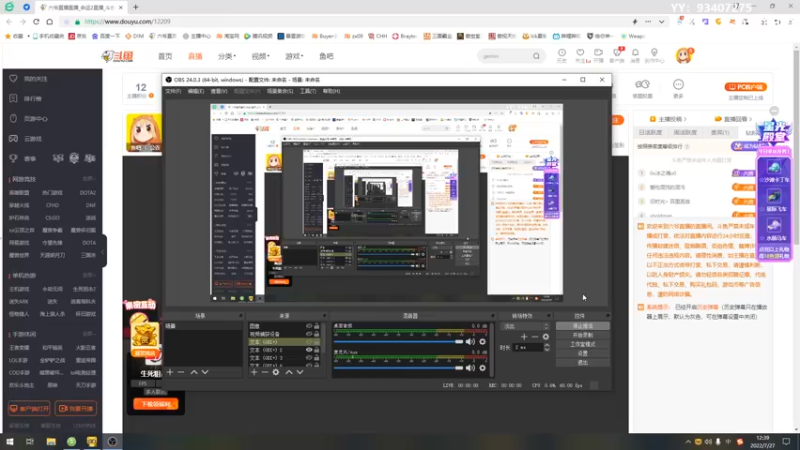The image size is (800, 450).
Task: Select 文本 (GDI+) source row
Action: click(x=285, y=342)
